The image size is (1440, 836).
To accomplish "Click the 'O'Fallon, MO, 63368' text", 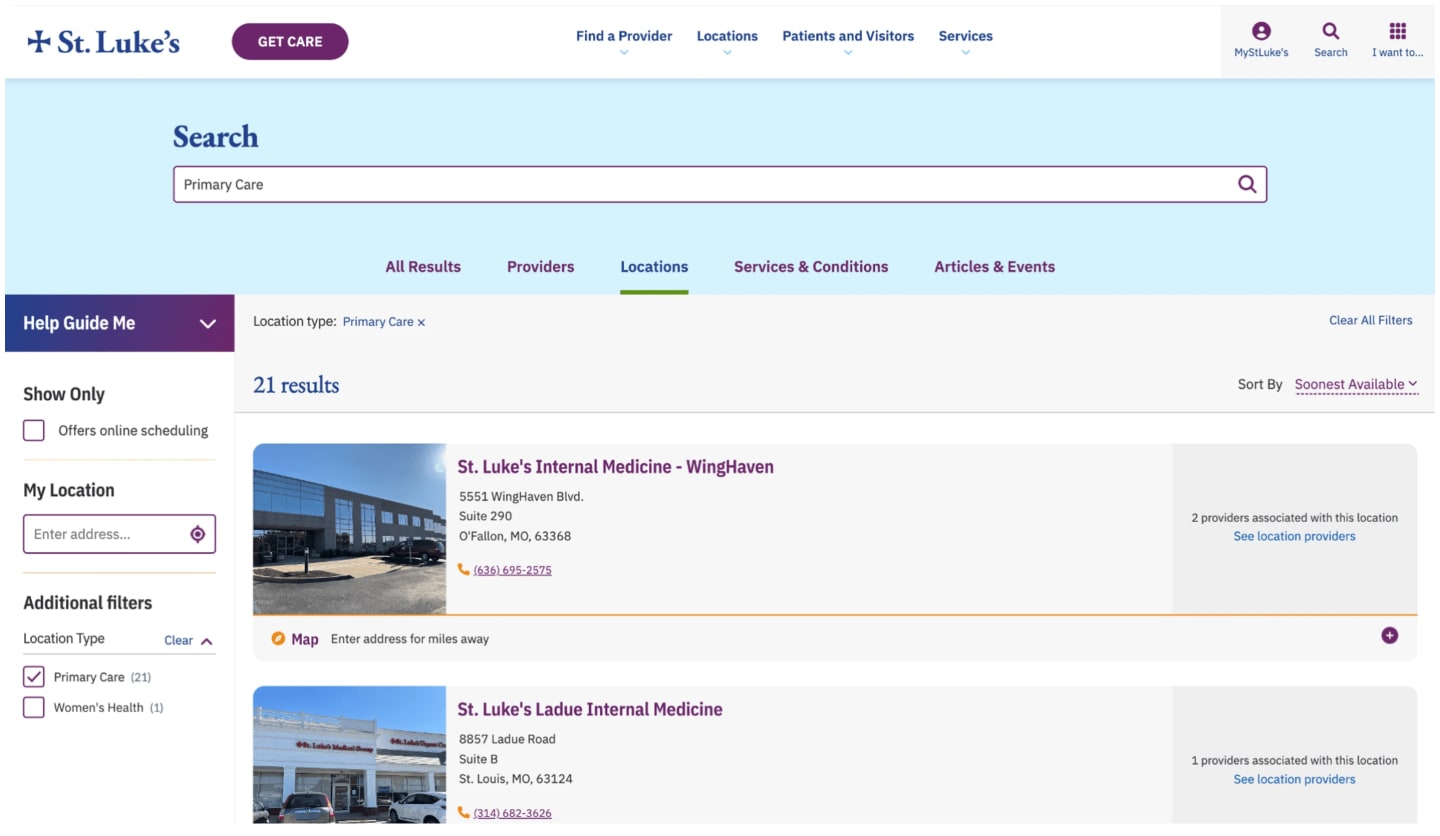I will pyautogui.click(x=515, y=536).
